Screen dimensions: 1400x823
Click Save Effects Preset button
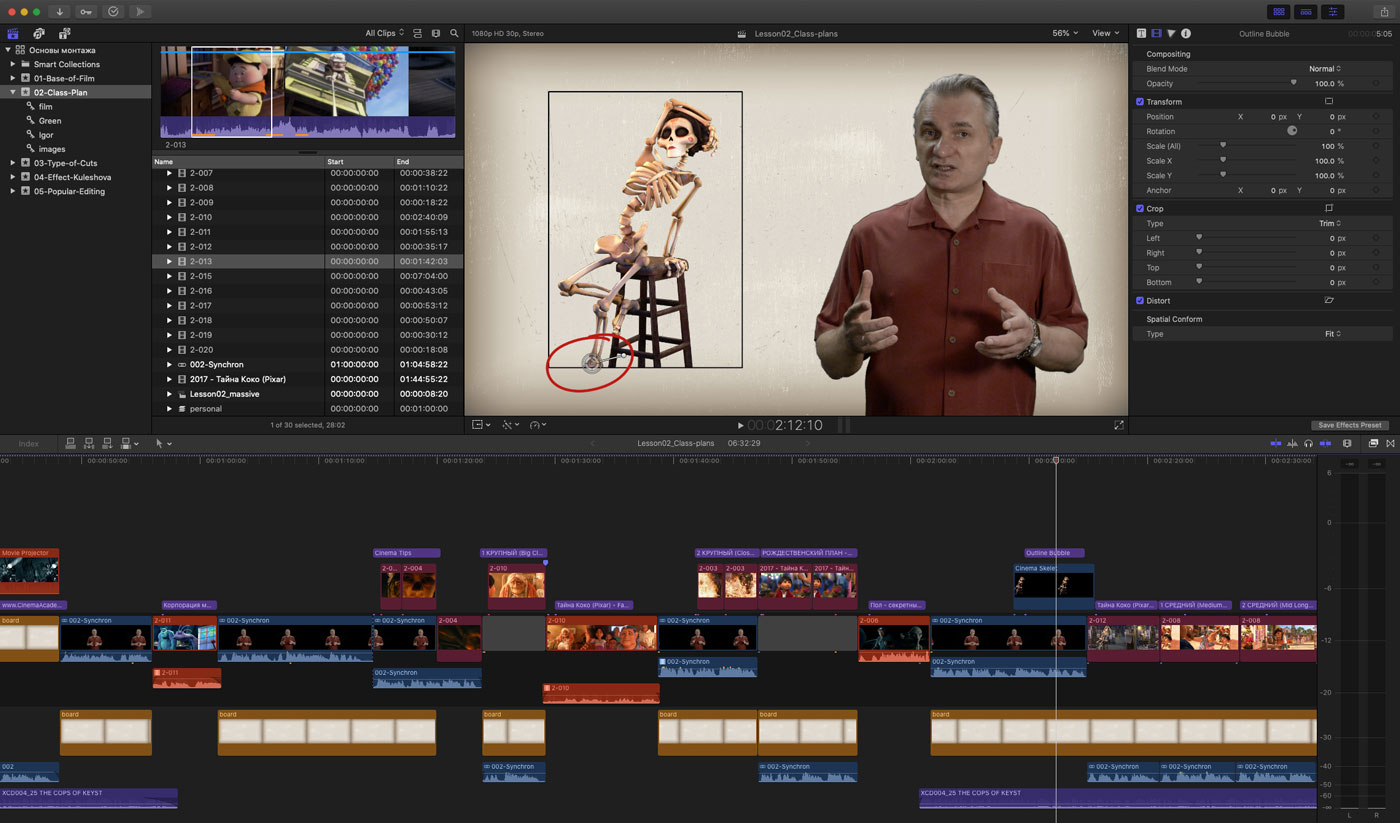coord(1349,425)
